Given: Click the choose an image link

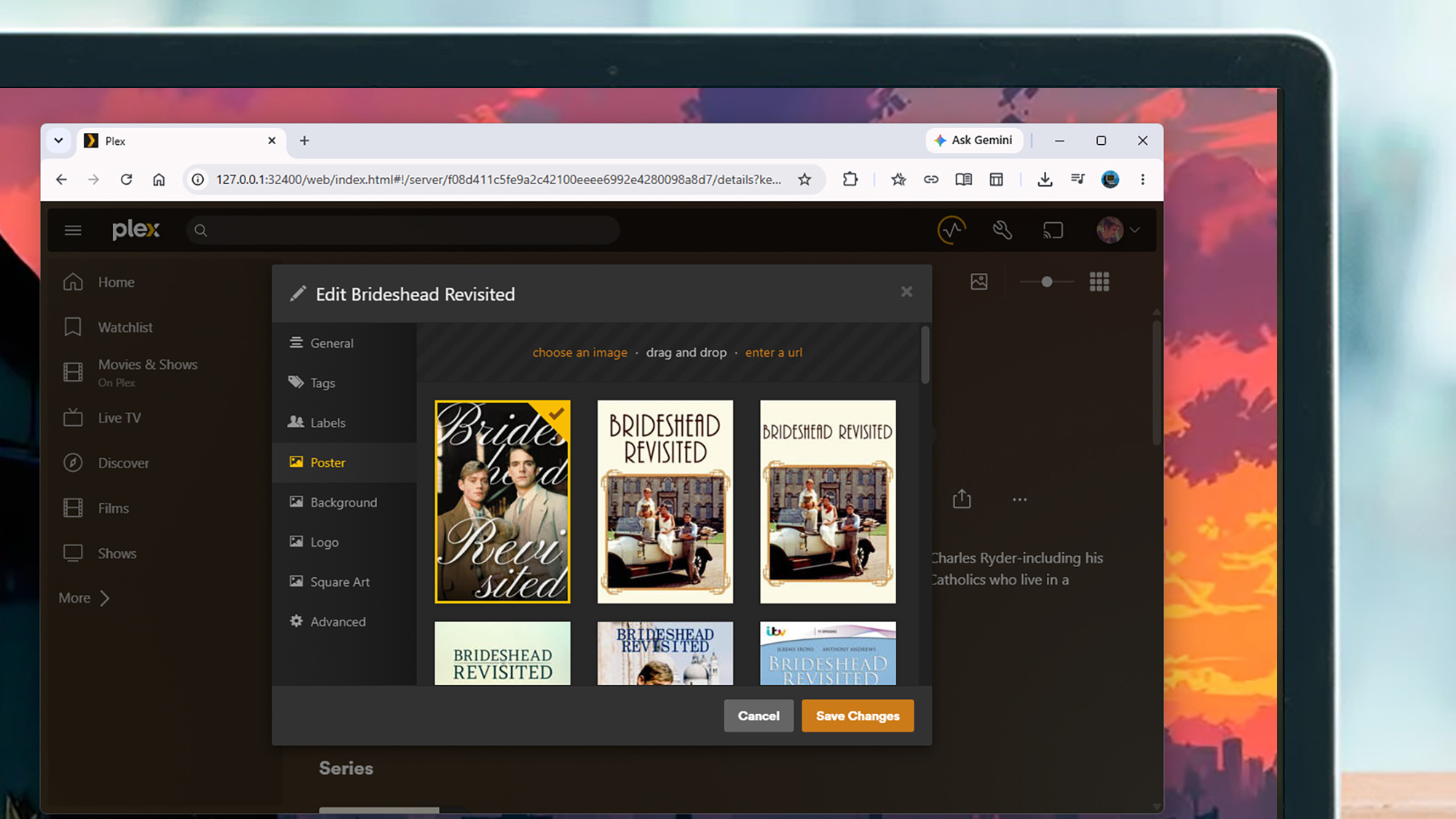Looking at the screenshot, I should click(579, 352).
